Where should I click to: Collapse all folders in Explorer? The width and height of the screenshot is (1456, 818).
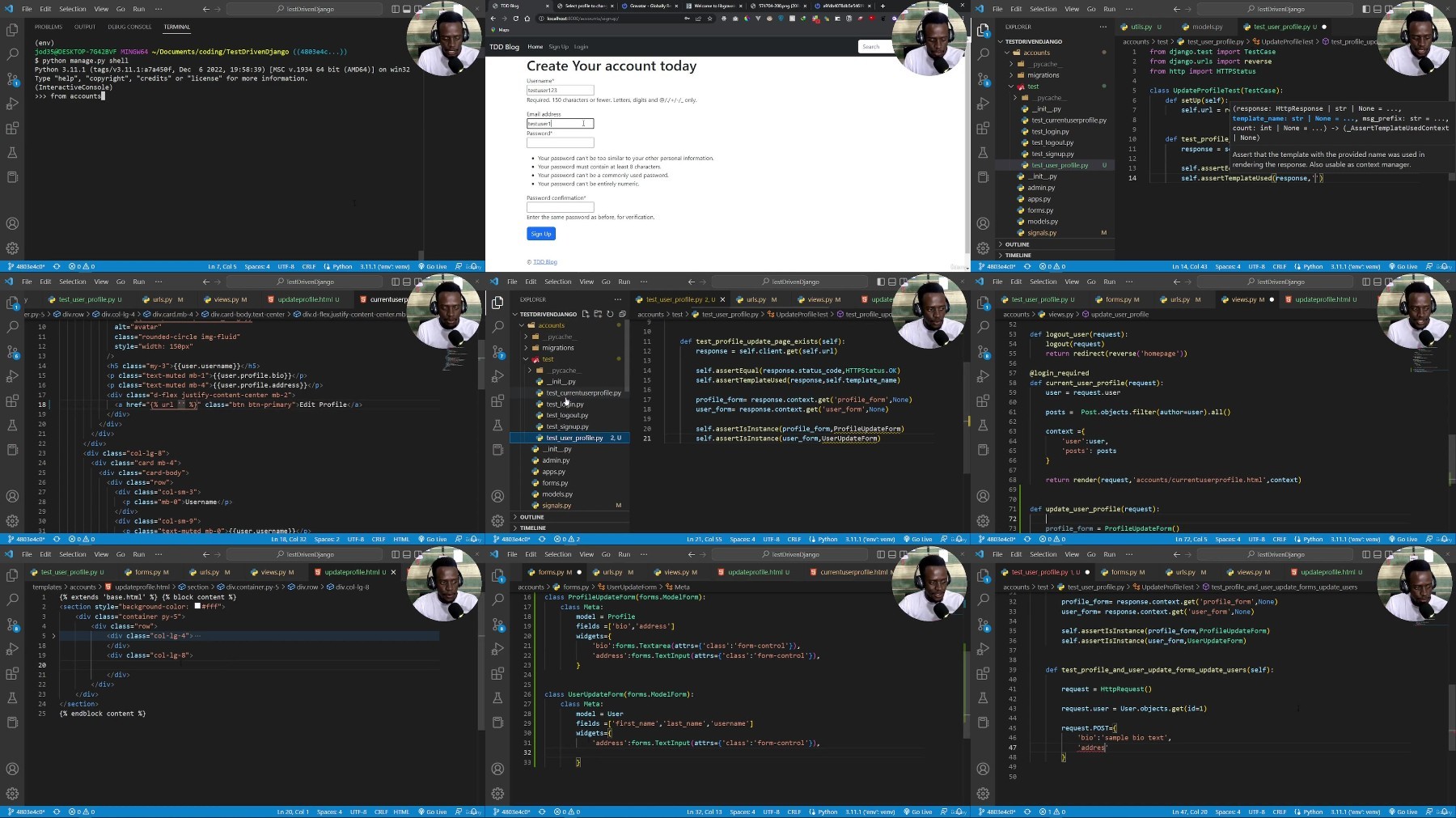pos(622,314)
